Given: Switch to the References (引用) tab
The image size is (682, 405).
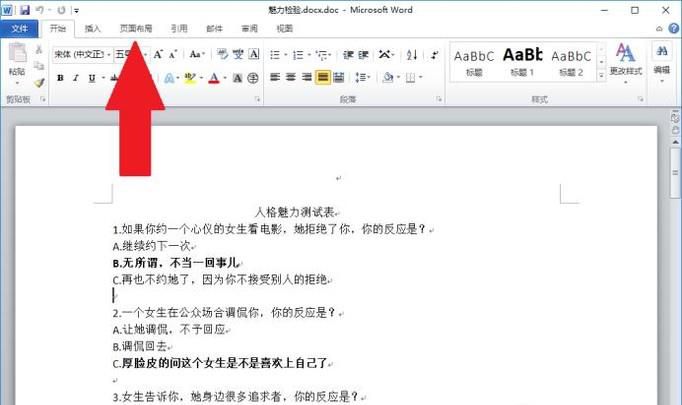Looking at the screenshot, I should (179, 29).
